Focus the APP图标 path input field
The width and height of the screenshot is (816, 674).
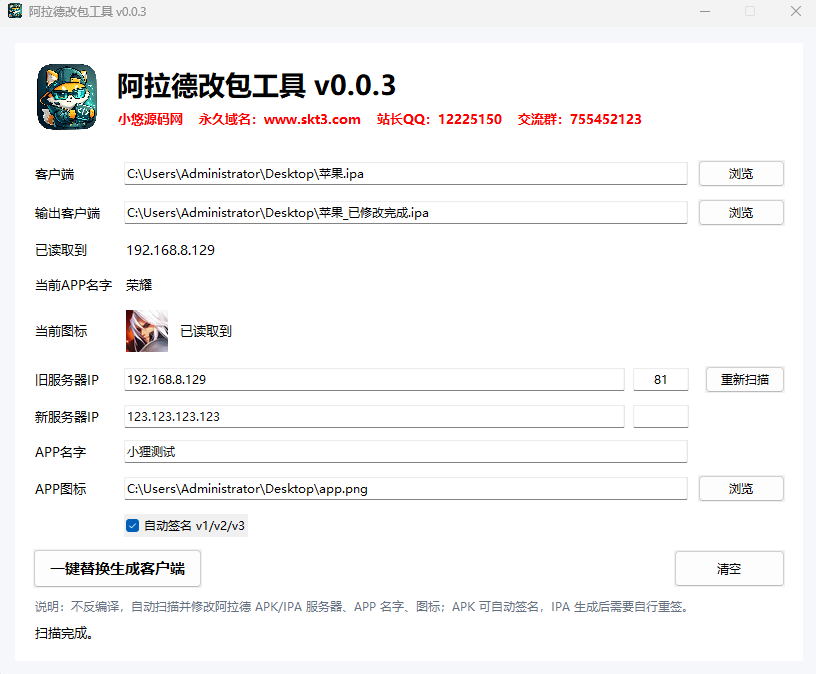tap(405, 489)
